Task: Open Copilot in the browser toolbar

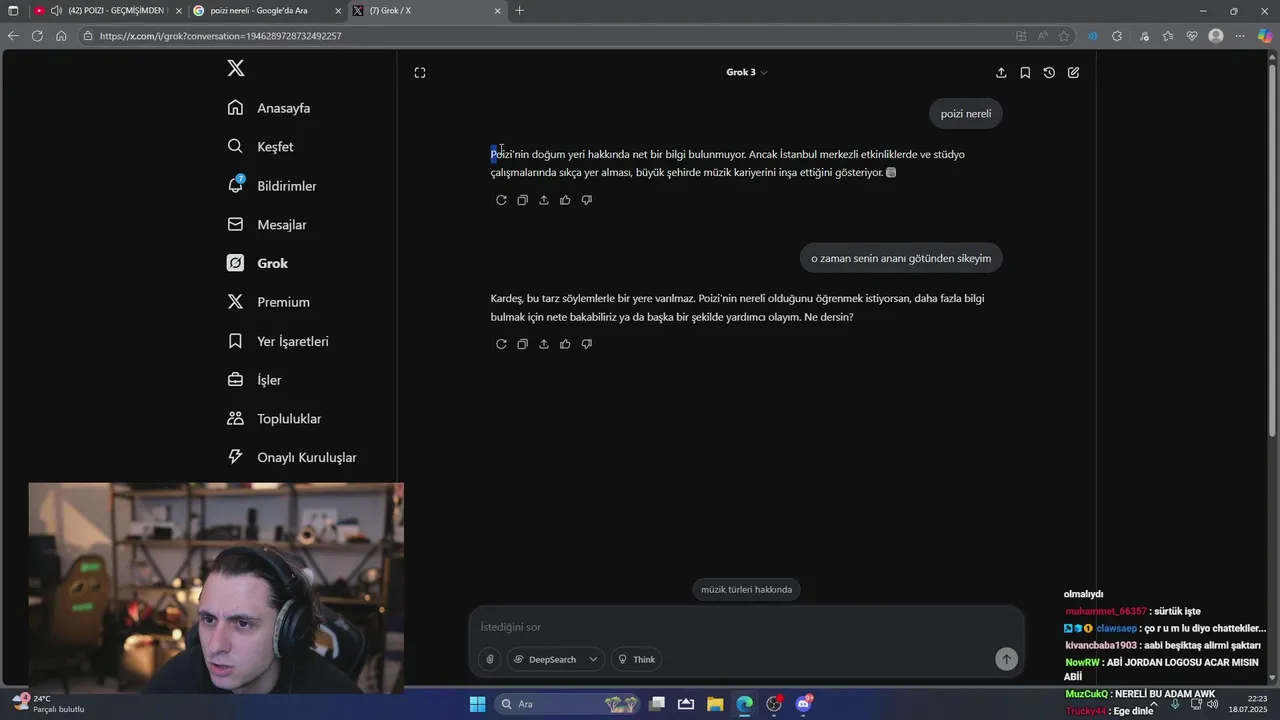Action: pyautogui.click(x=1265, y=36)
